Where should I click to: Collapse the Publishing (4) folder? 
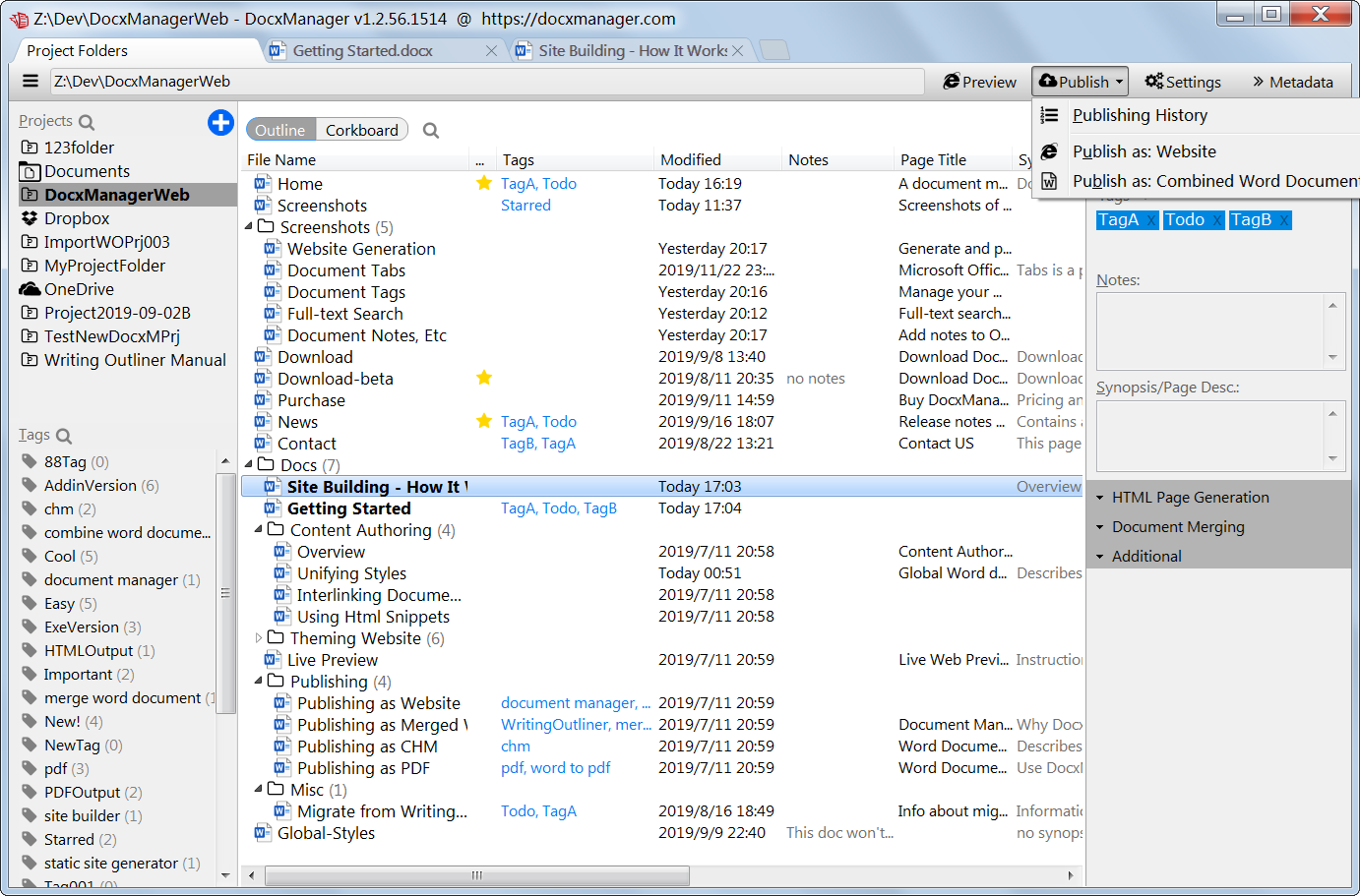click(x=259, y=682)
